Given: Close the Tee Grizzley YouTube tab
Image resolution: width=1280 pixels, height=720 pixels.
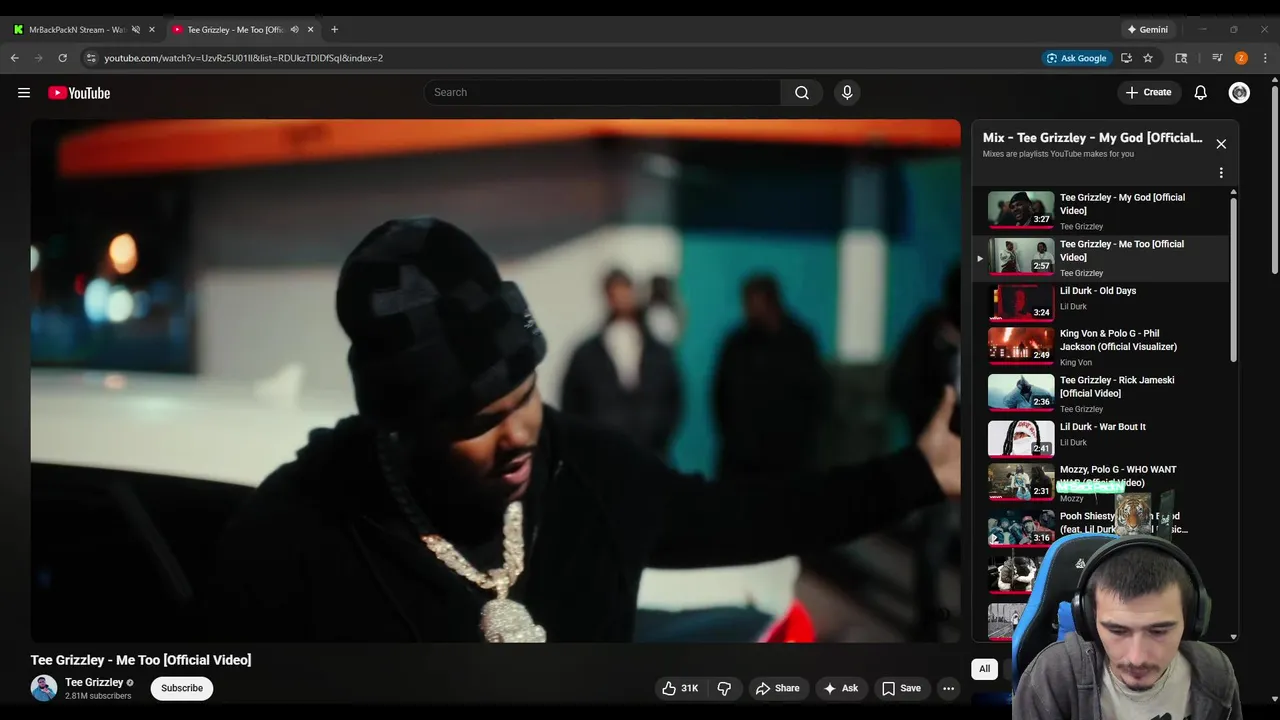Looking at the screenshot, I should (310, 30).
